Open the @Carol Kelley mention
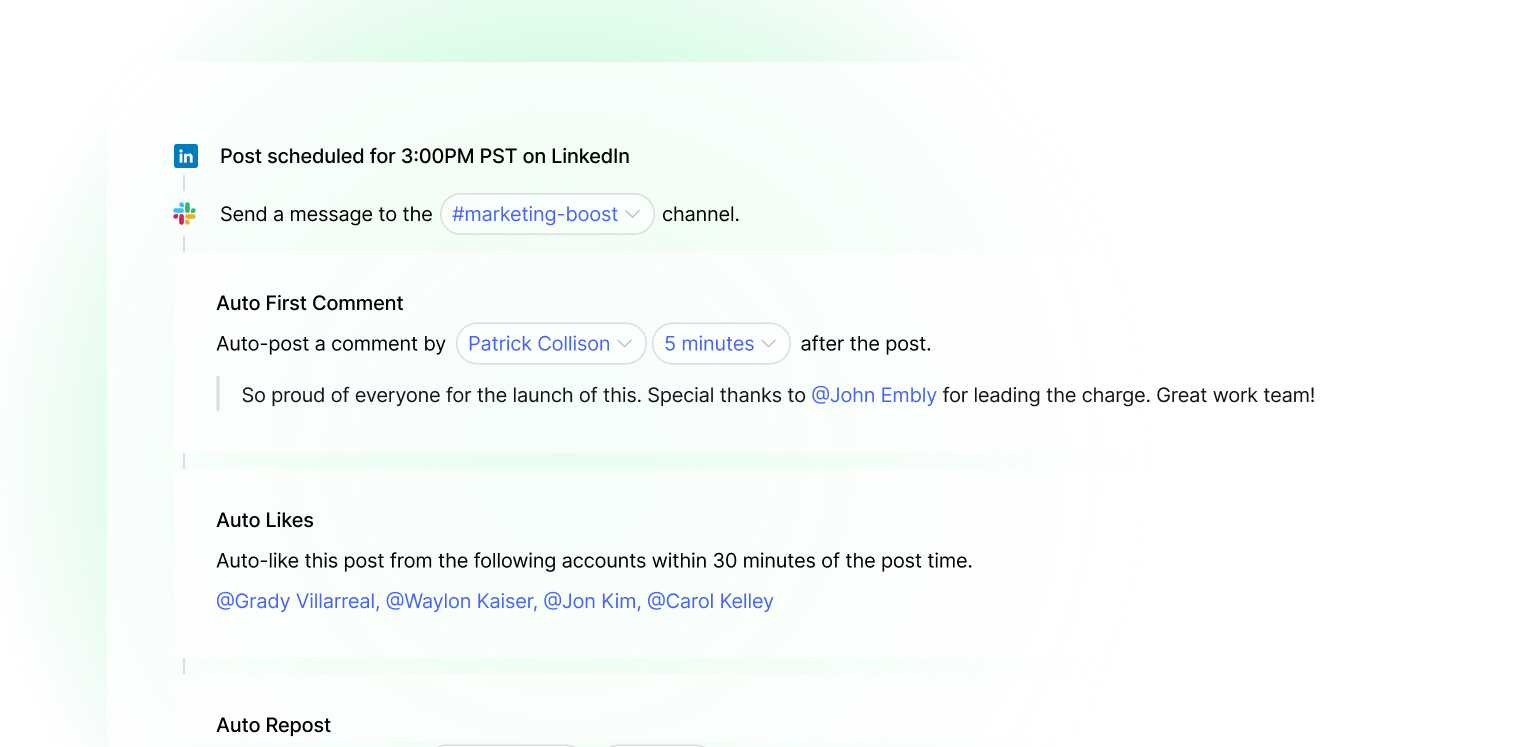1524x747 pixels. 710,601
